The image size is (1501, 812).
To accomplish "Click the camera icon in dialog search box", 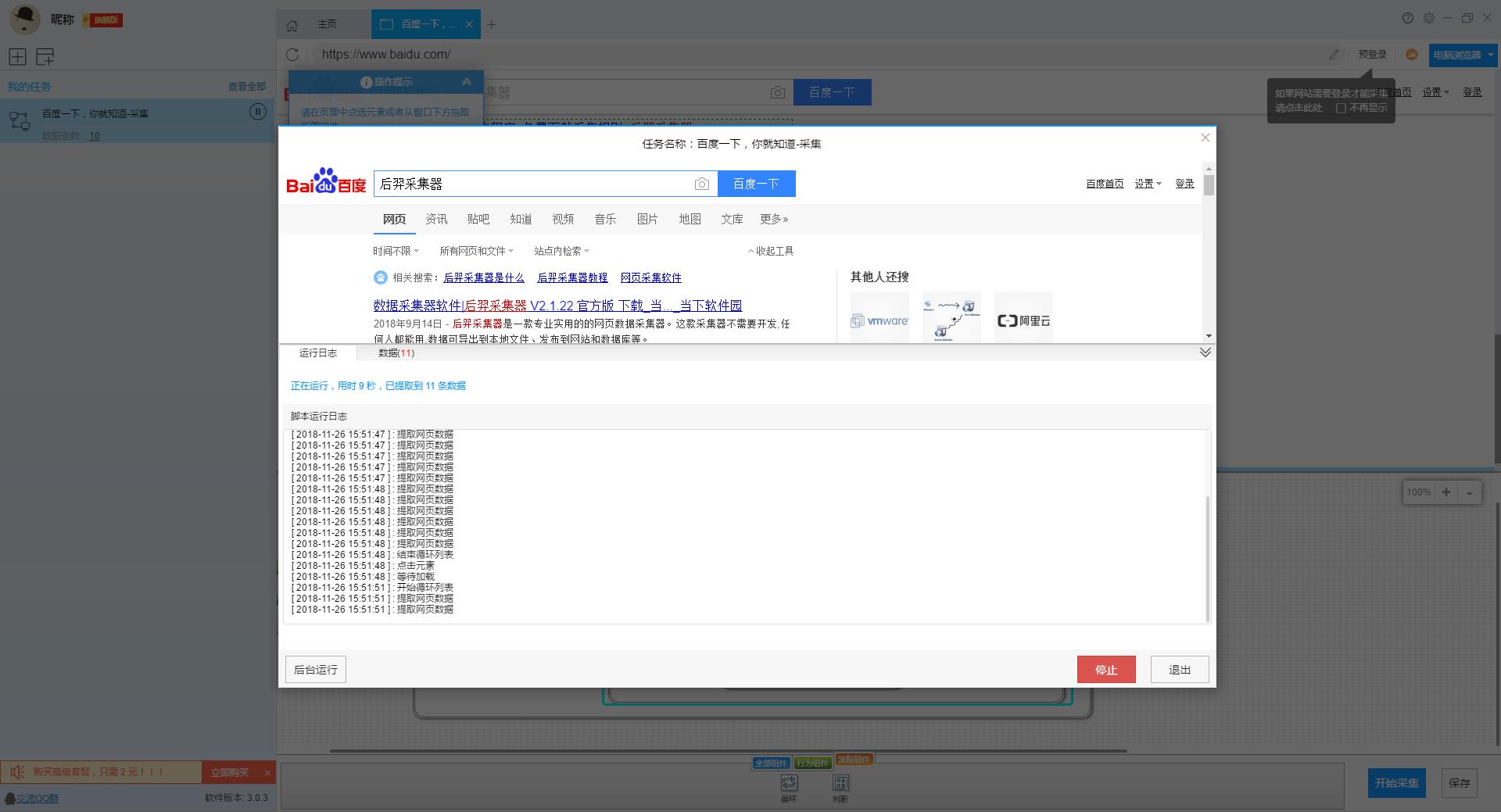I will click(x=701, y=184).
